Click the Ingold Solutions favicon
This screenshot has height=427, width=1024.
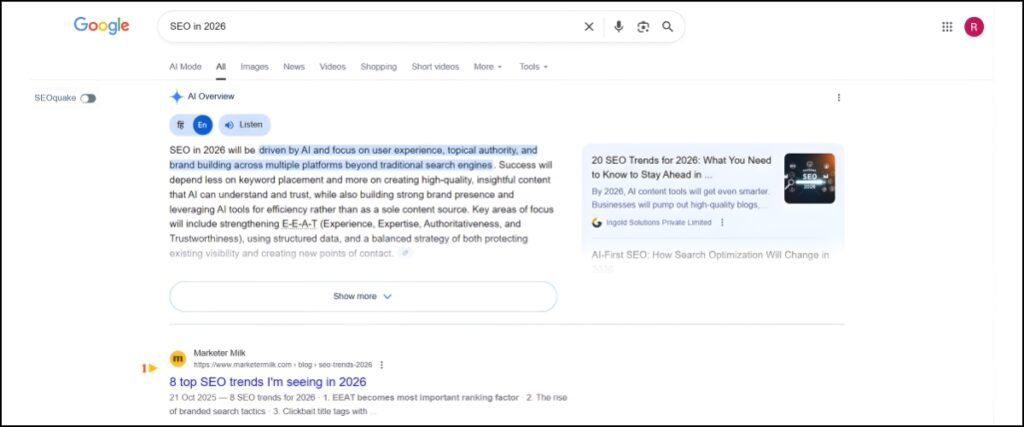coord(596,223)
